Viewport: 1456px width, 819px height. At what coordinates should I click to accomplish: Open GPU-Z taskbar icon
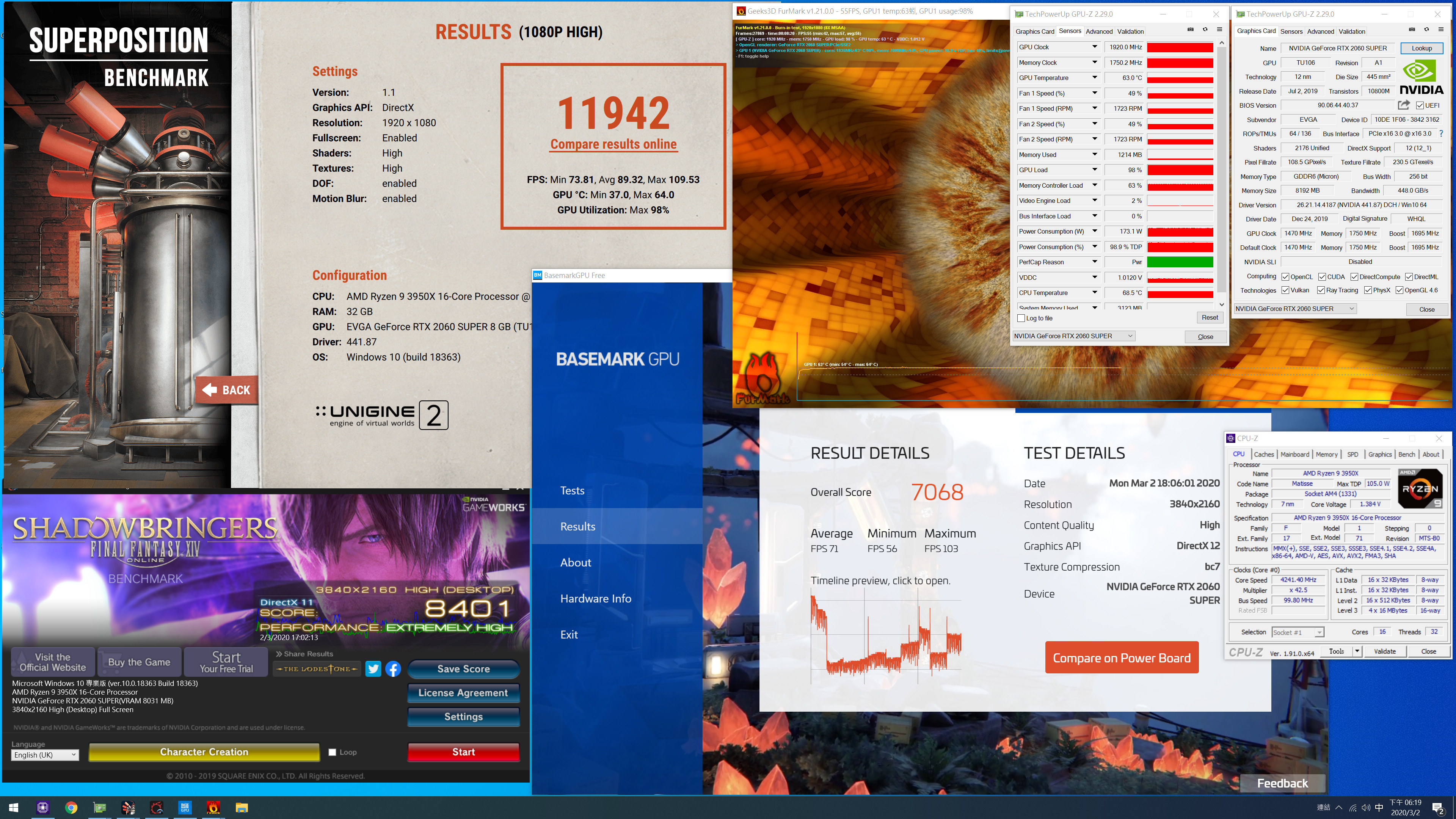(100, 808)
